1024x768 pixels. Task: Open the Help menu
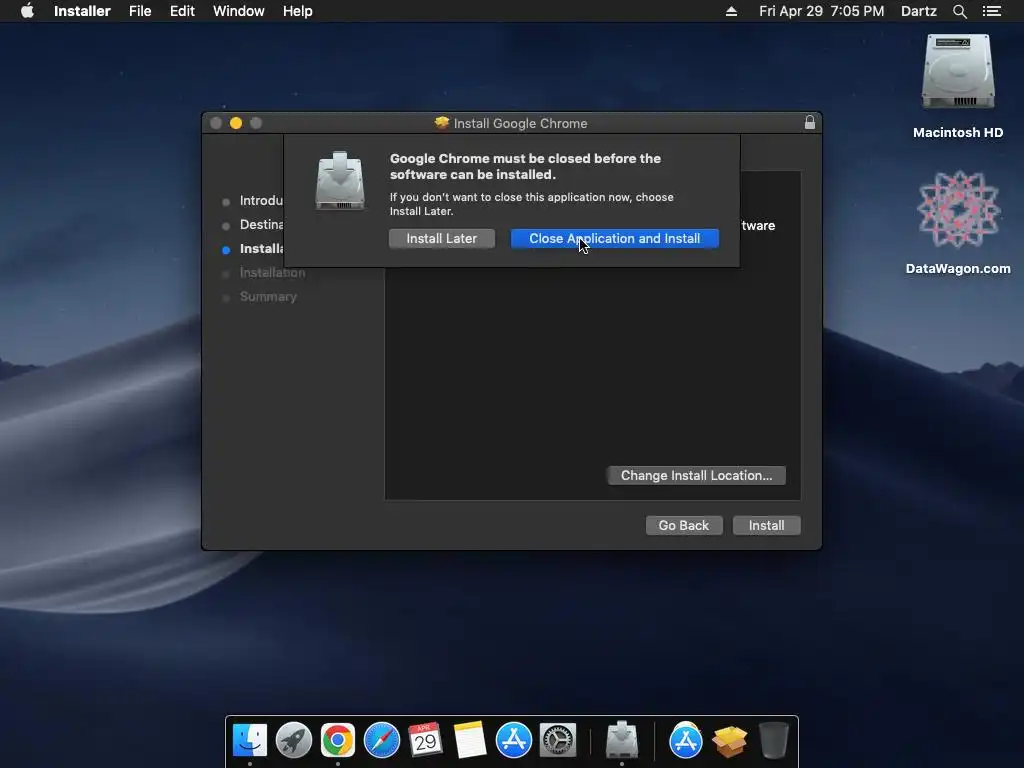[x=297, y=11]
